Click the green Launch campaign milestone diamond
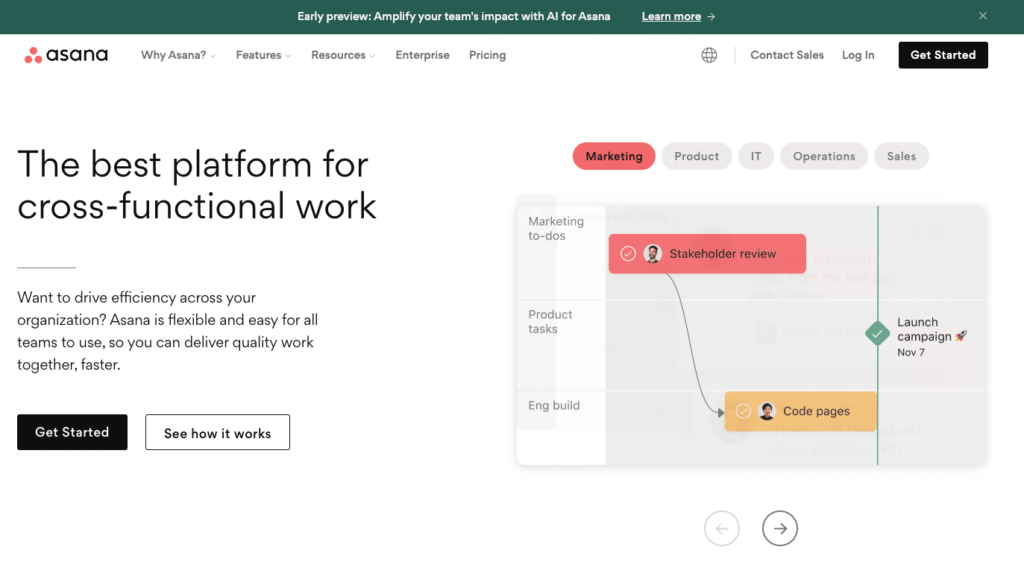 (877, 334)
